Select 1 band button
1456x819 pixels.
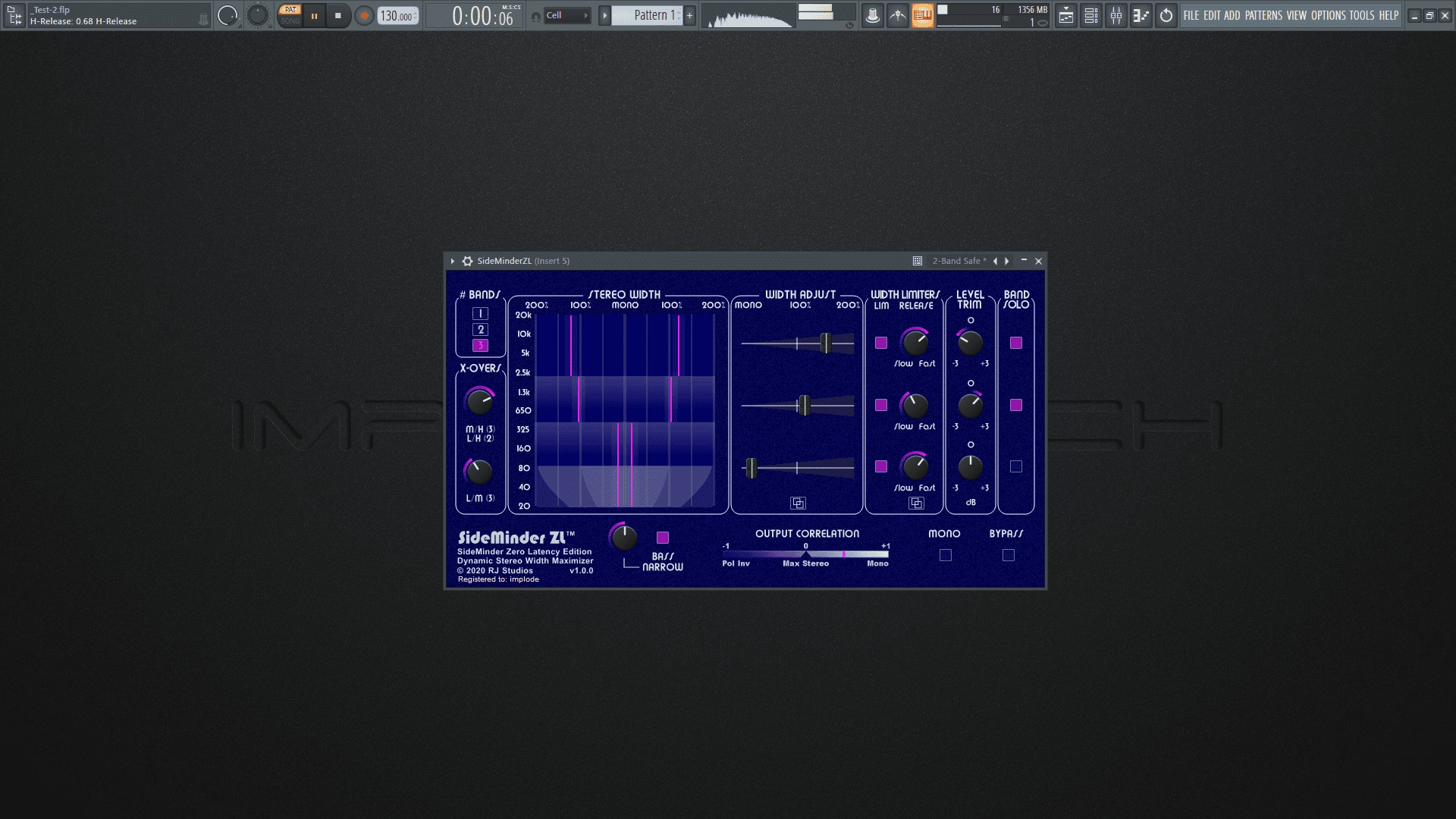(480, 313)
